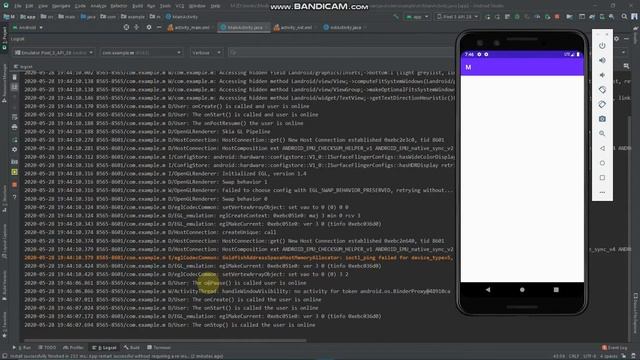640x360 pixels.
Task: Click the emulator sidebar home circle
Action: point(602,163)
